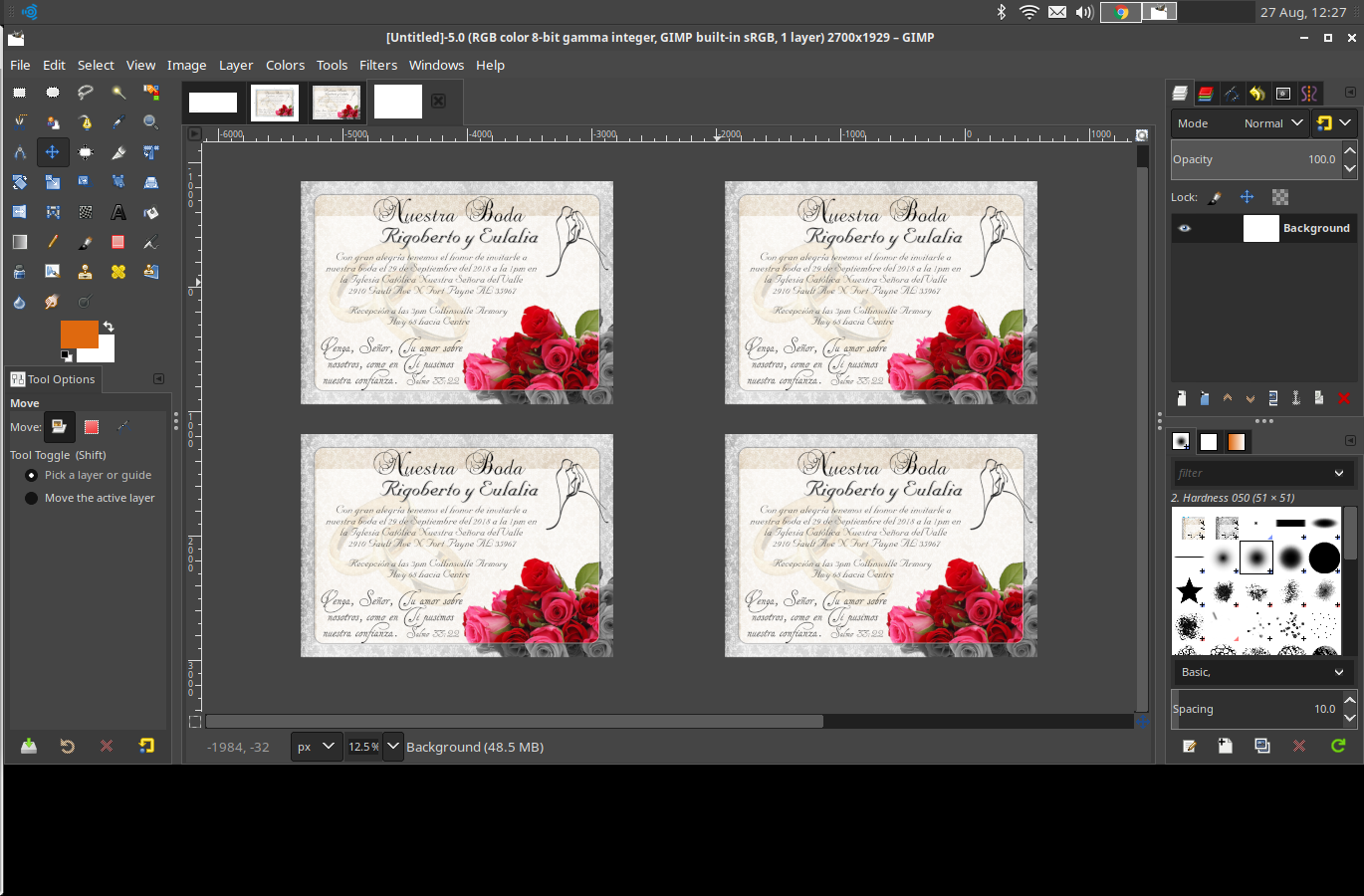
Task: Open the unit px dropdown
Action: (317, 747)
